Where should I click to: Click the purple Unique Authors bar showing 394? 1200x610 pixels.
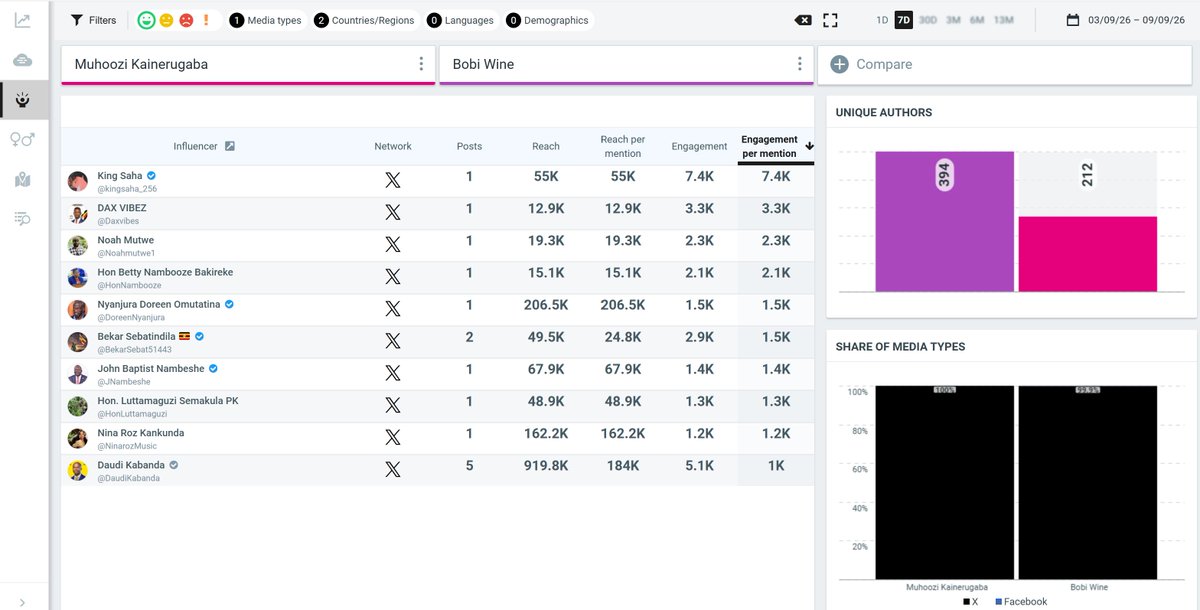coord(945,221)
